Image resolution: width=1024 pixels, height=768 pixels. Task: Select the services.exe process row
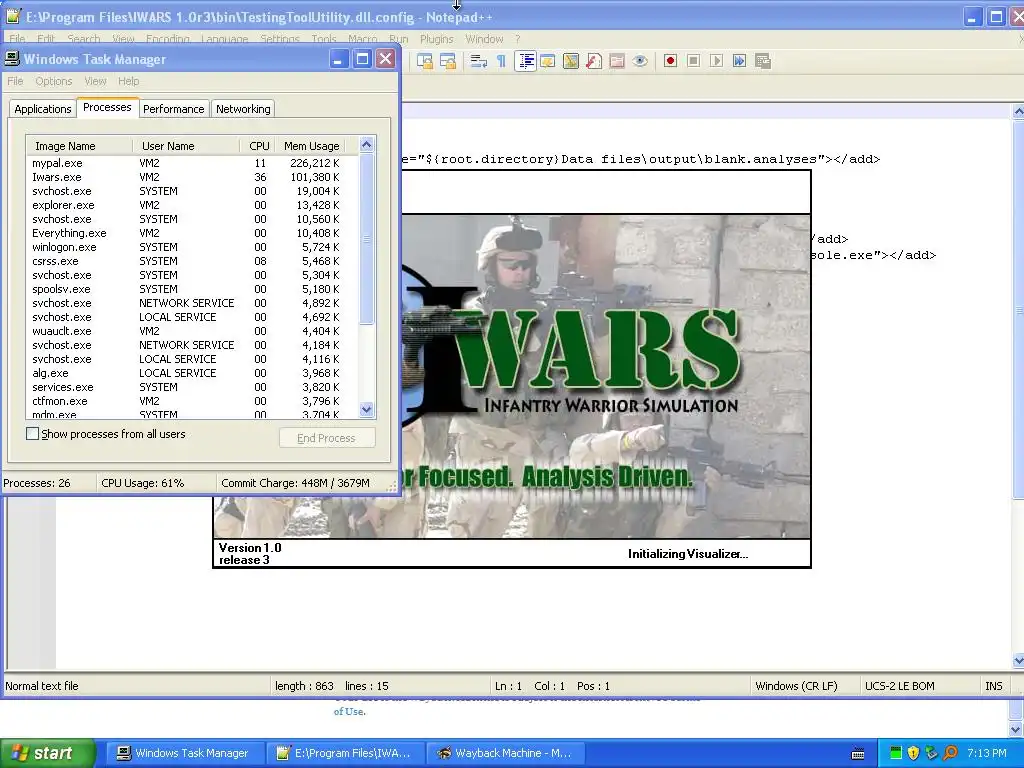point(192,387)
